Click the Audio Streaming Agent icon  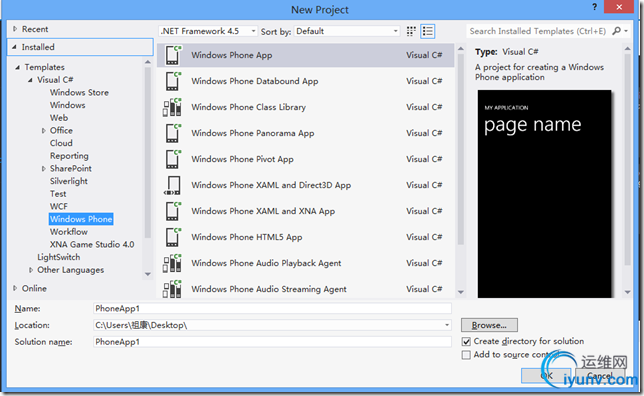click(x=172, y=289)
